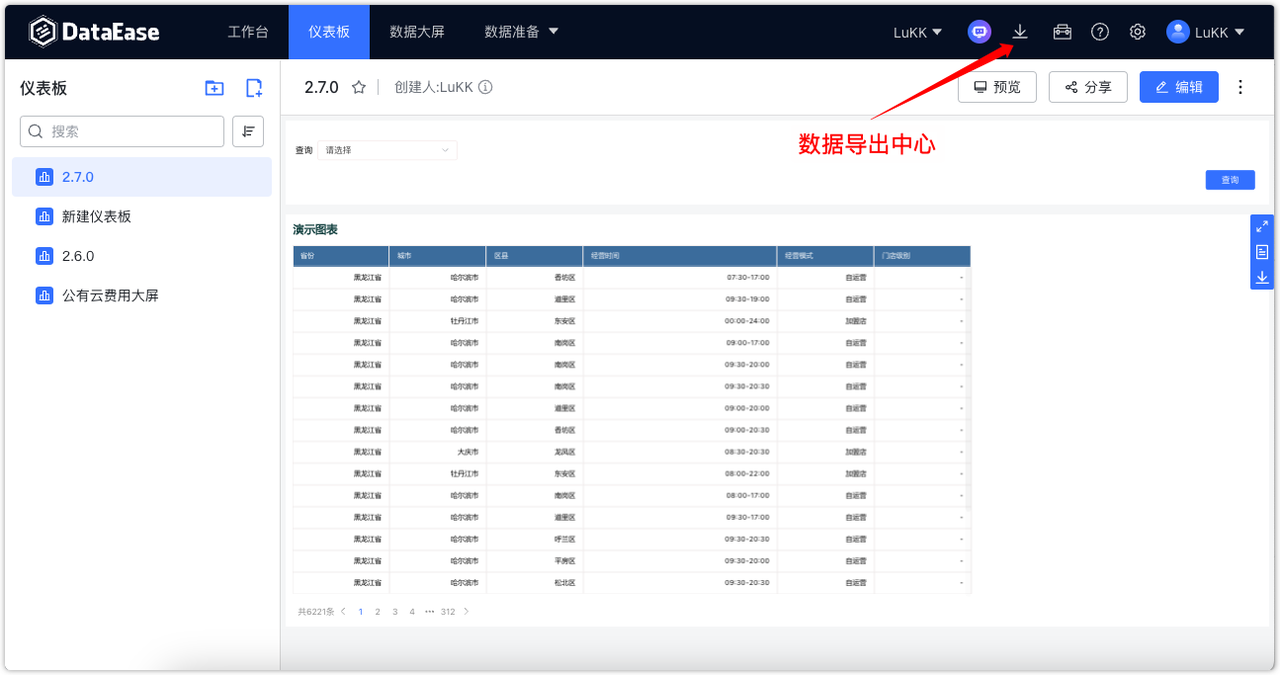Switch to the 数据大屏 tab
1280x675 pixels.
[417, 31]
